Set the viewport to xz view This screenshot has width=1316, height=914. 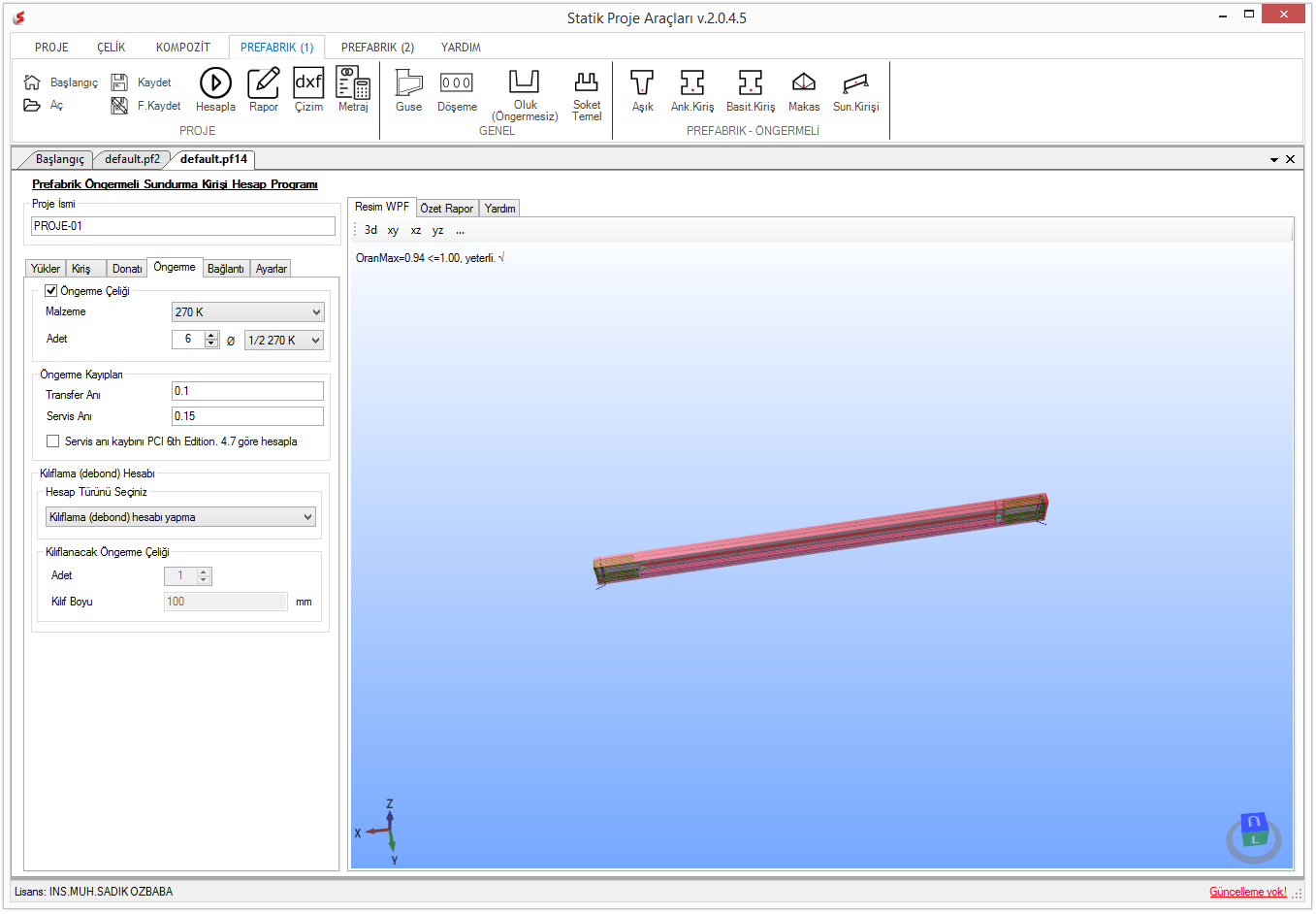coord(415,230)
